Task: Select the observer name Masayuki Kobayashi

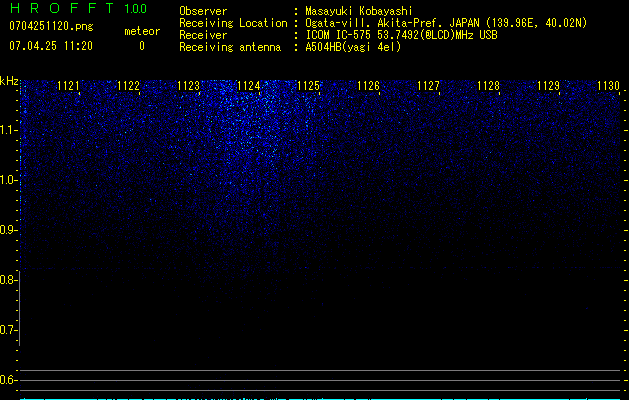Action: click(359, 11)
